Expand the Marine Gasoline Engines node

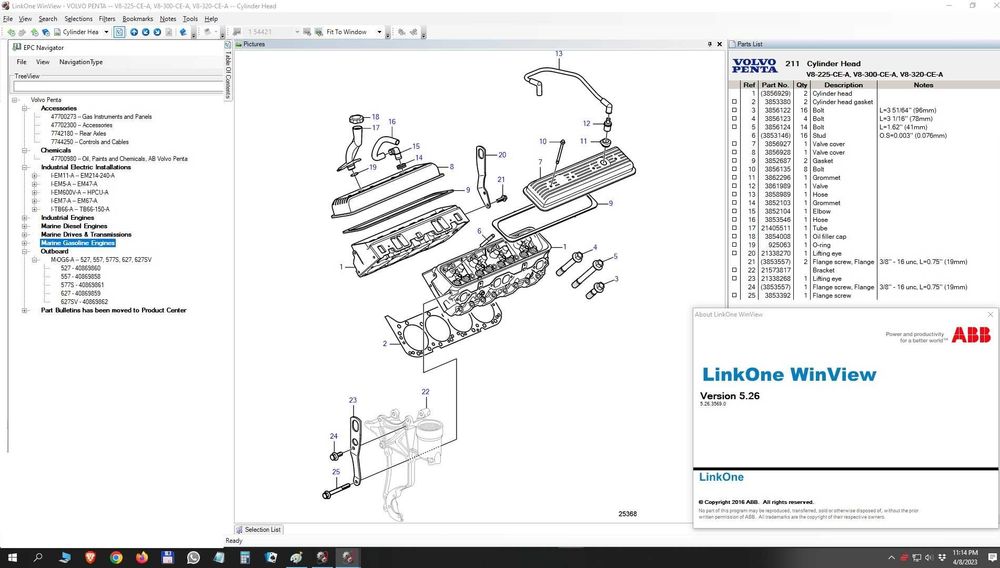[x=24, y=243]
